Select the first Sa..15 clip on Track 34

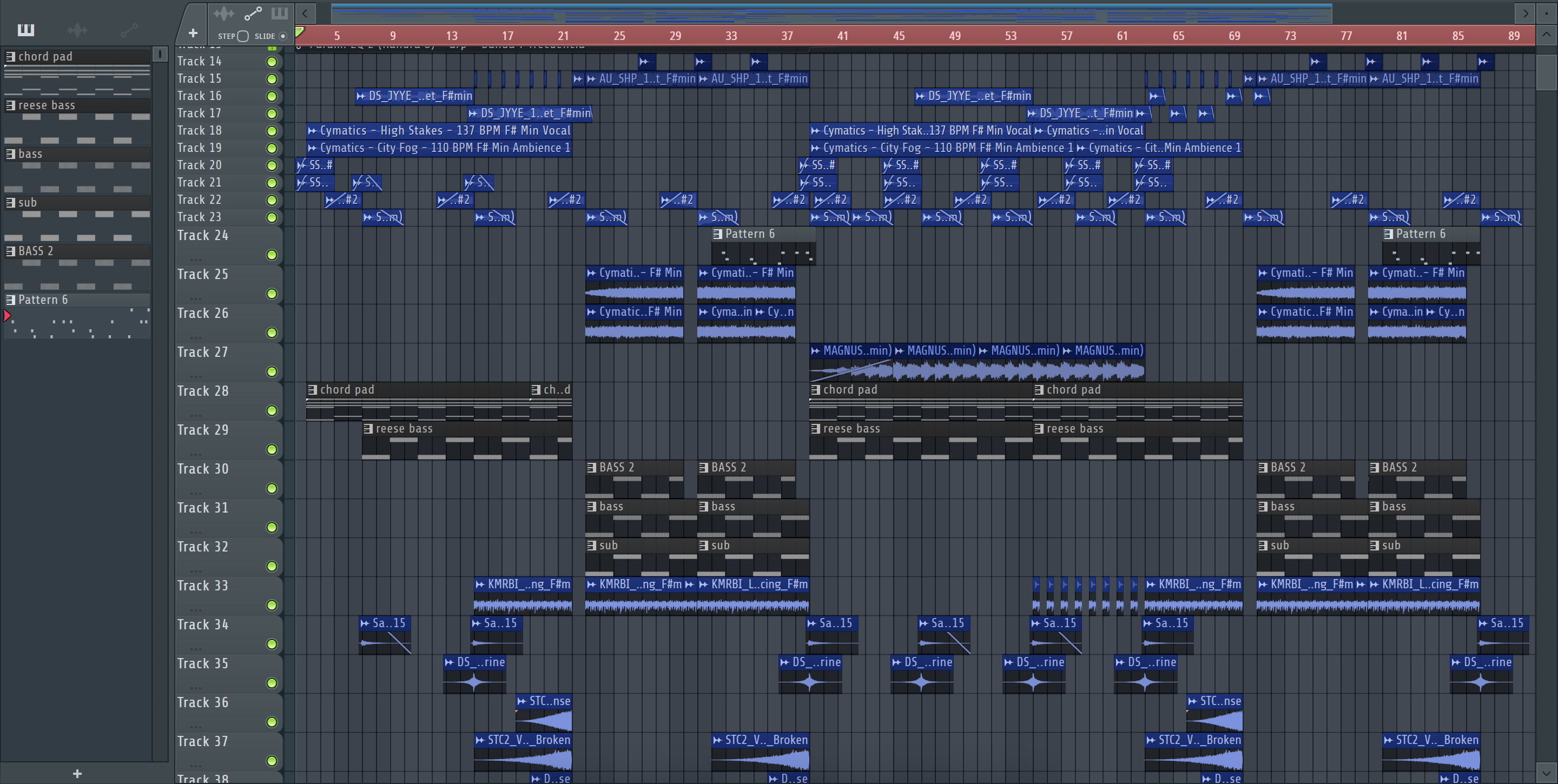pyautogui.click(x=385, y=635)
